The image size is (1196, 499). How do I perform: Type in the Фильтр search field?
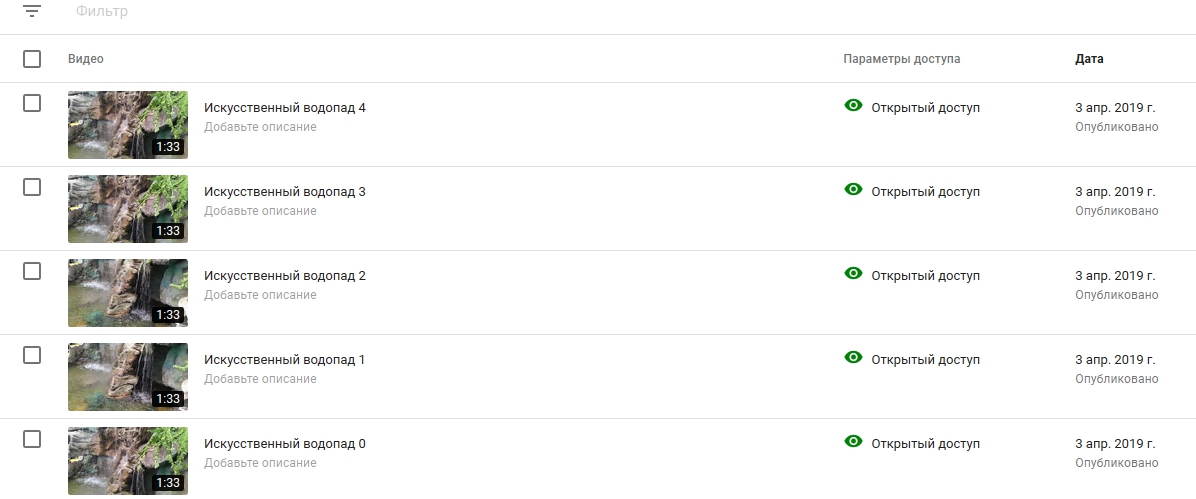coord(300,13)
